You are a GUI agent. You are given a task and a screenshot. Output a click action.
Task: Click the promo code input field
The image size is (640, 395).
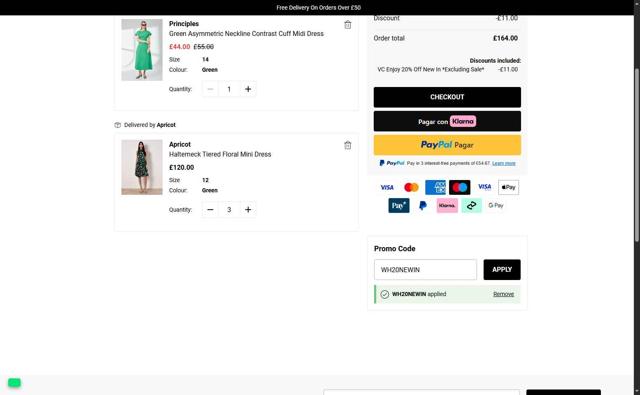coord(425,270)
